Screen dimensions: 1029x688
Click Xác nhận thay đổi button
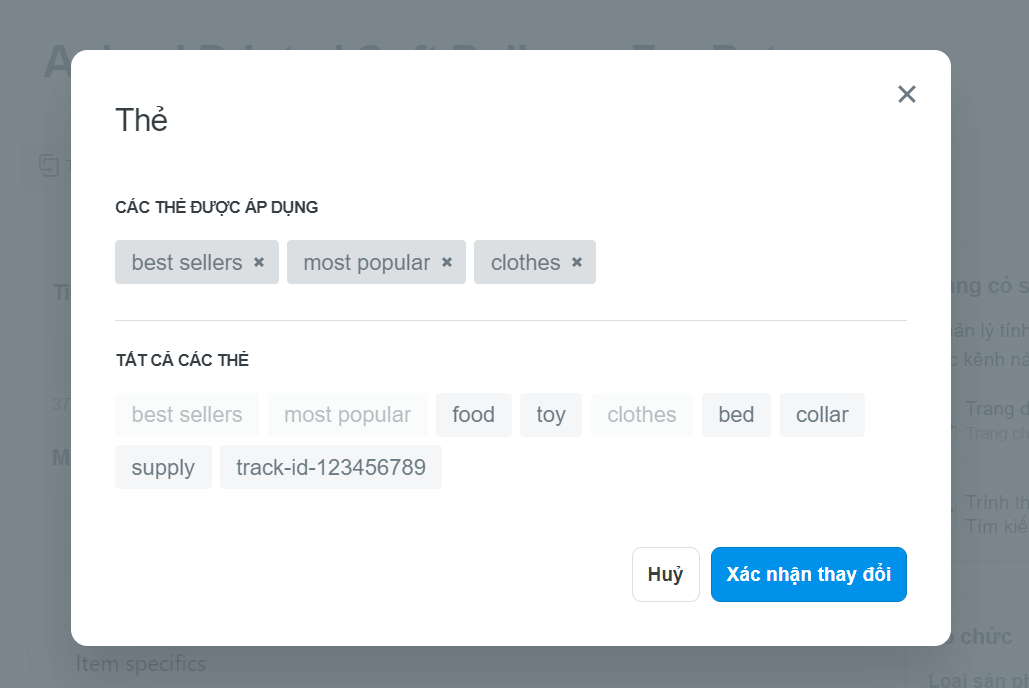click(808, 574)
